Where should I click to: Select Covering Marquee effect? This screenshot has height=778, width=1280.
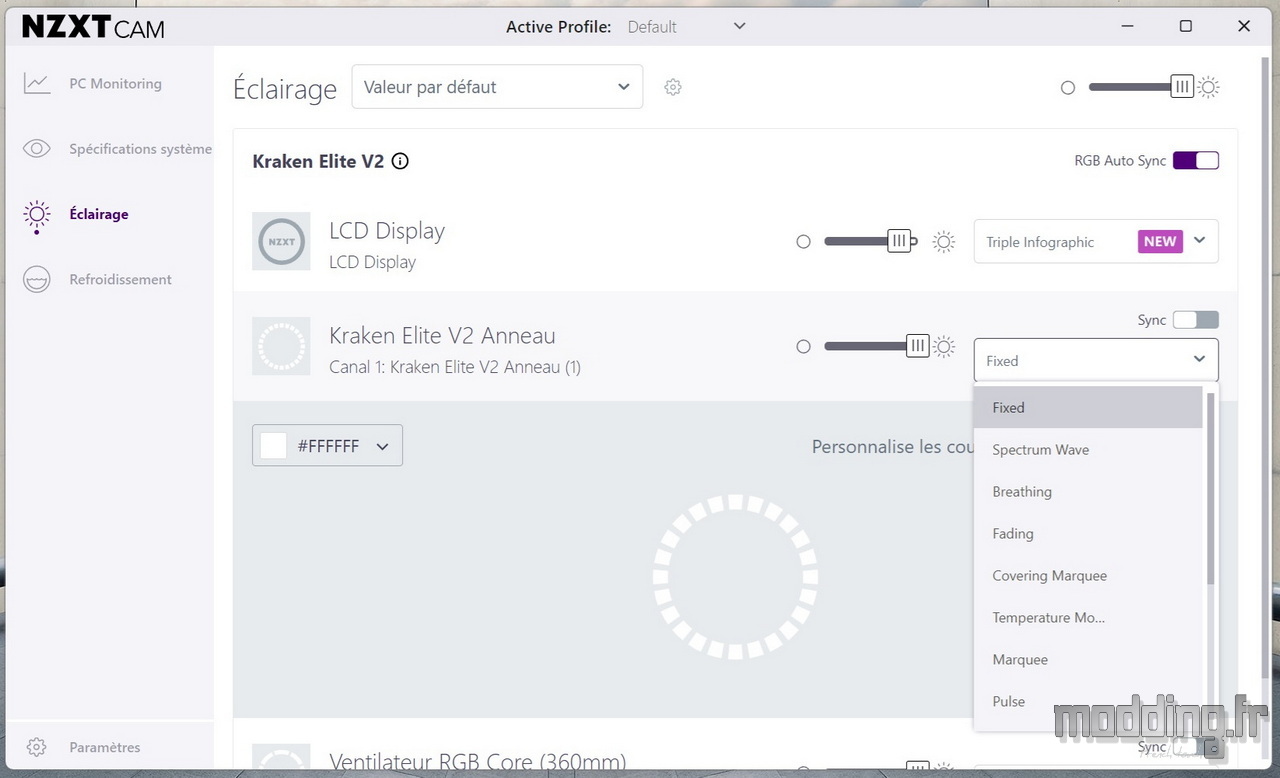(x=1088, y=576)
